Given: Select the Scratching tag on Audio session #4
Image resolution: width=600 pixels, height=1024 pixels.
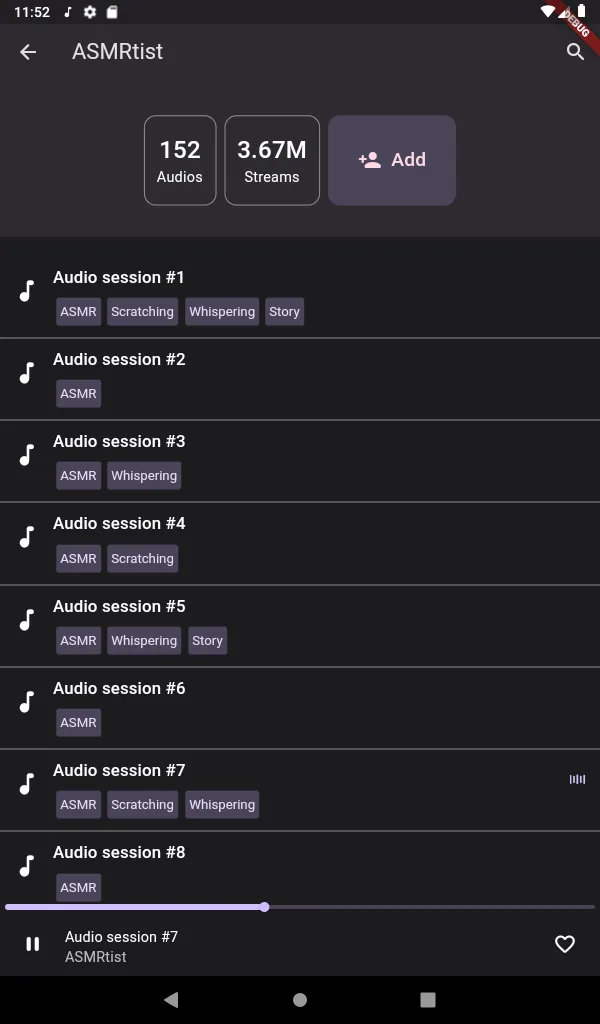Looking at the screenshot, I should pyautogui.click(x=142, y=558).
